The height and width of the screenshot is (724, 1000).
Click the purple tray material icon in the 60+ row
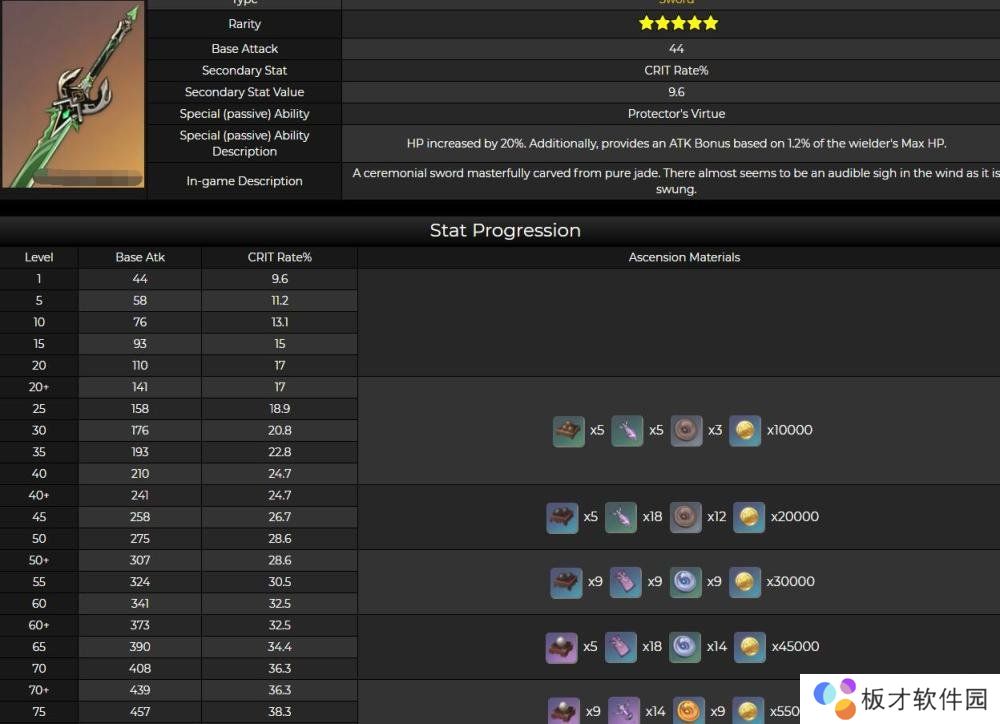point(562,647)
